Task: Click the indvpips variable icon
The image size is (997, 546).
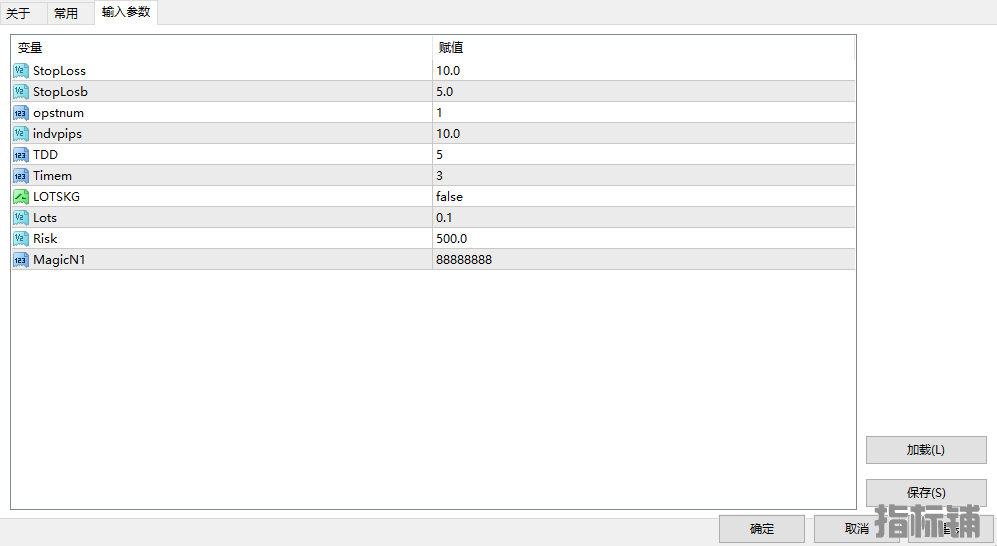Action: [x=21, y=134]
